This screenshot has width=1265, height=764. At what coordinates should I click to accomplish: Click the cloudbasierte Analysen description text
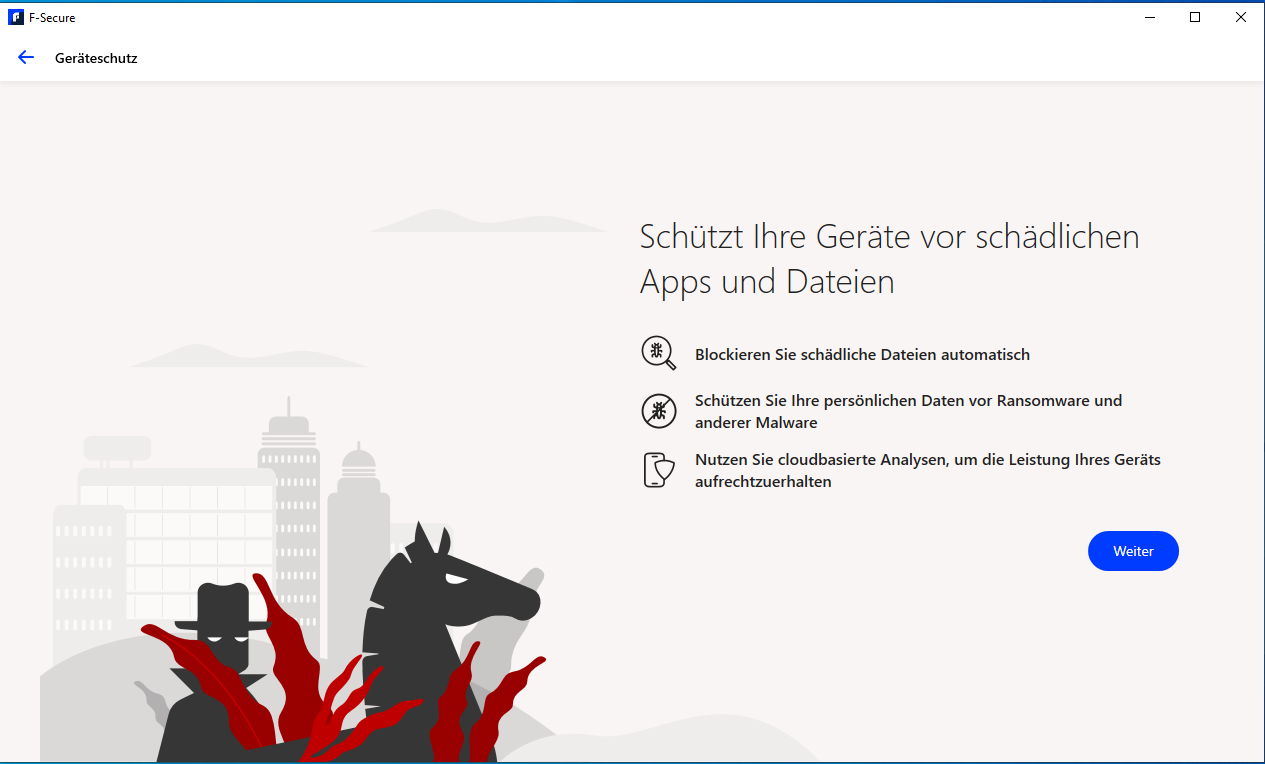[x=927, y=470]
